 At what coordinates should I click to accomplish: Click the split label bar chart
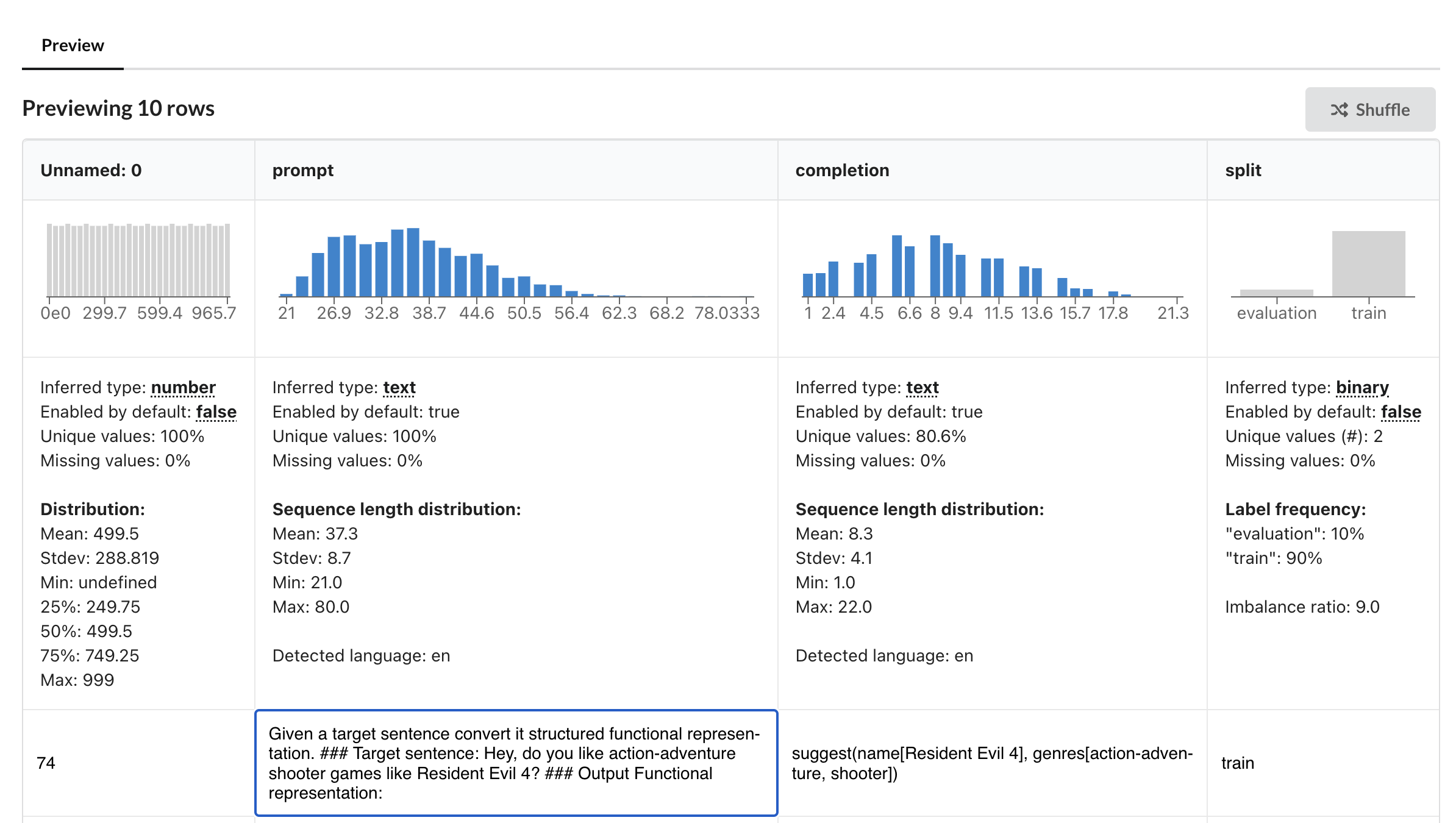[1322, 274]
